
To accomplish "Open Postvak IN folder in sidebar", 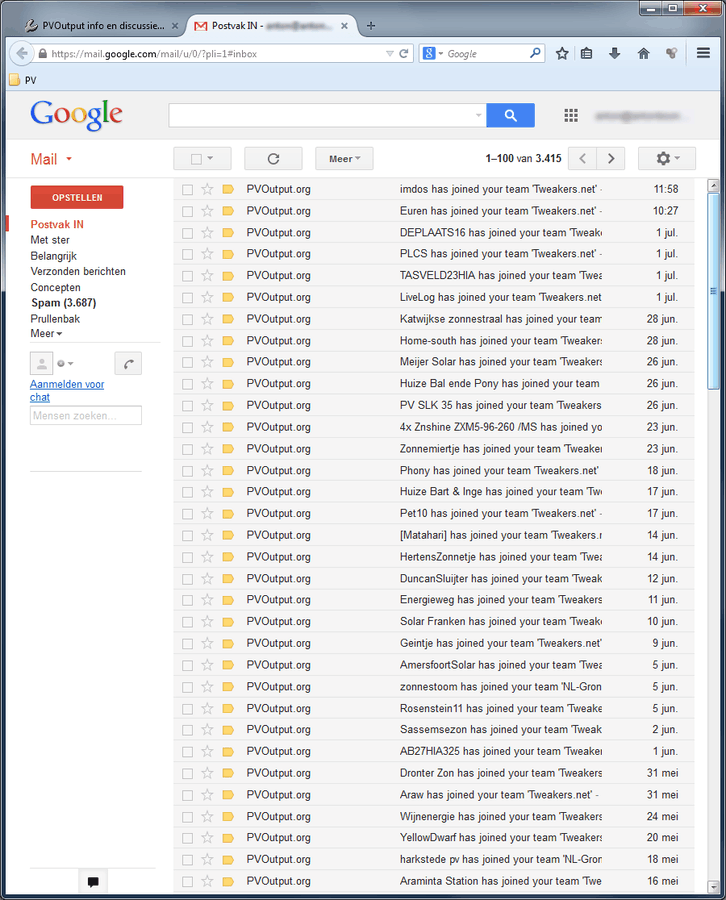I will click(57, 224).
